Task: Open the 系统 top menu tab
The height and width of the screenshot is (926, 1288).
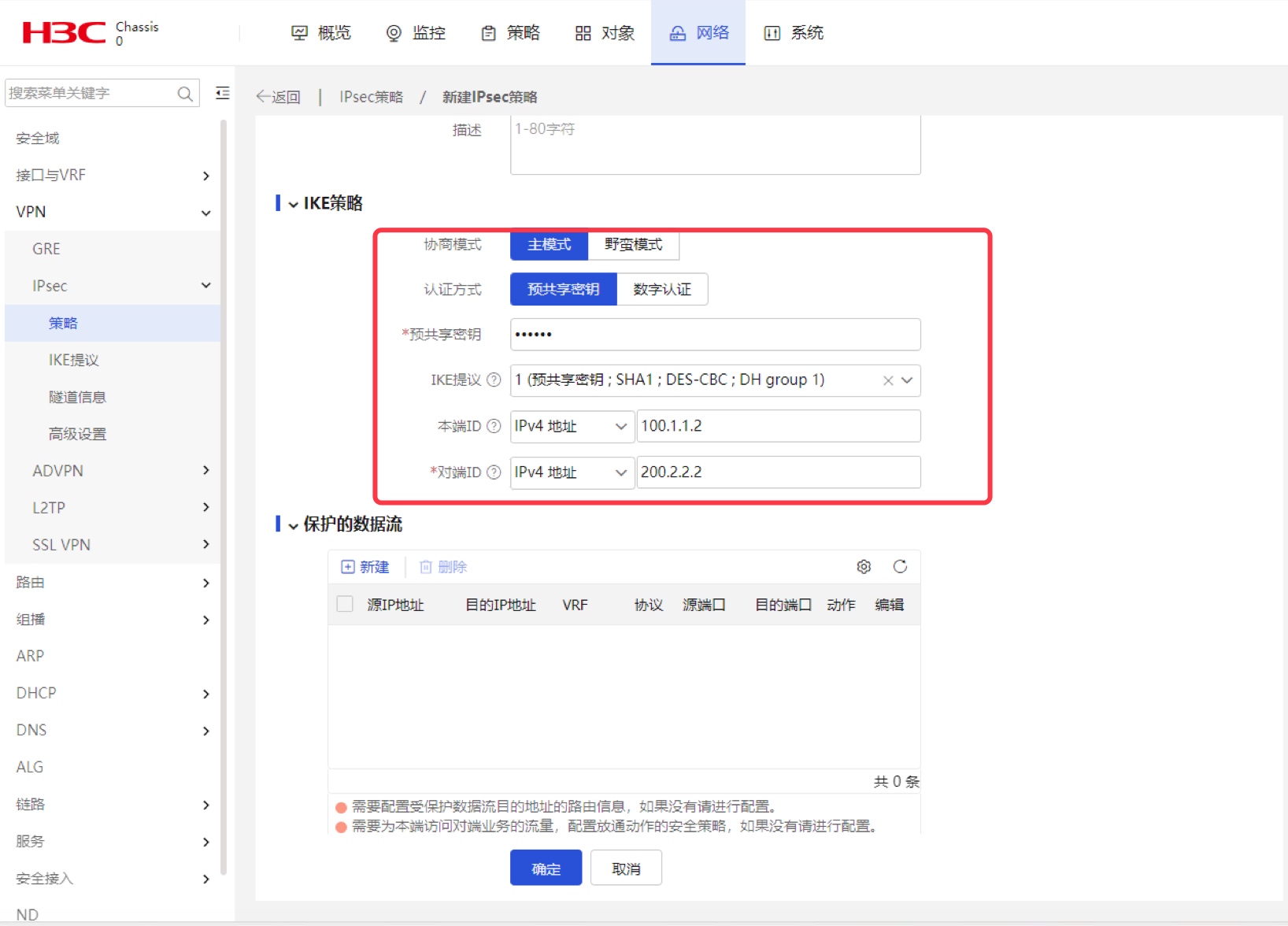Action: point(794,33)
